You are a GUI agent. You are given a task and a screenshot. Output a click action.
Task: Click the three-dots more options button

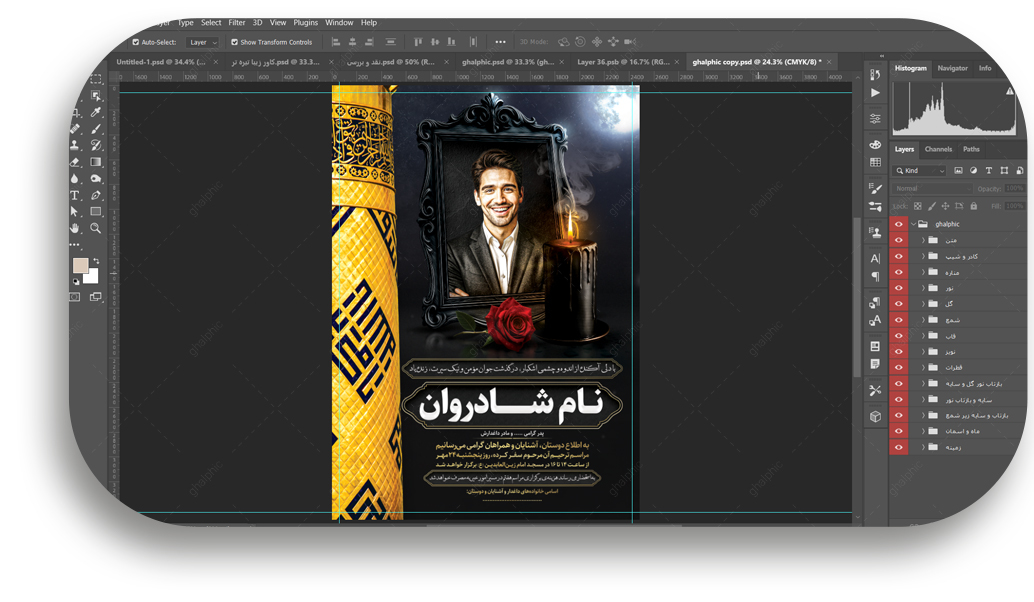pyautogui.click(x=500, y=42)
